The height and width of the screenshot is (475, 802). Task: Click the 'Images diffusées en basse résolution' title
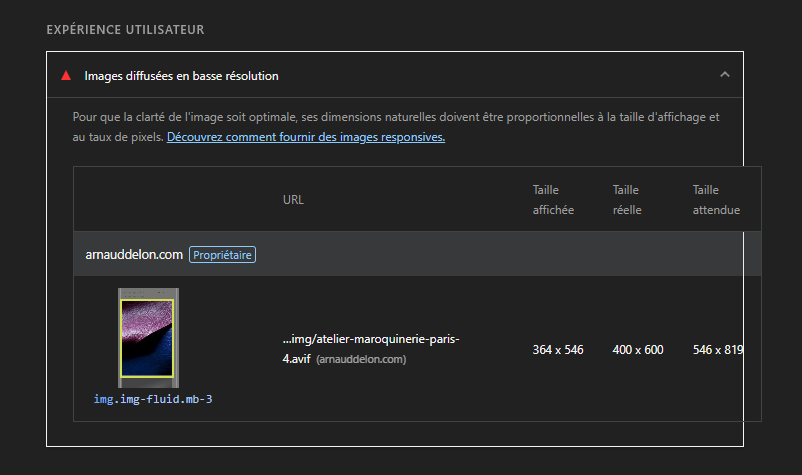point(181,75)
